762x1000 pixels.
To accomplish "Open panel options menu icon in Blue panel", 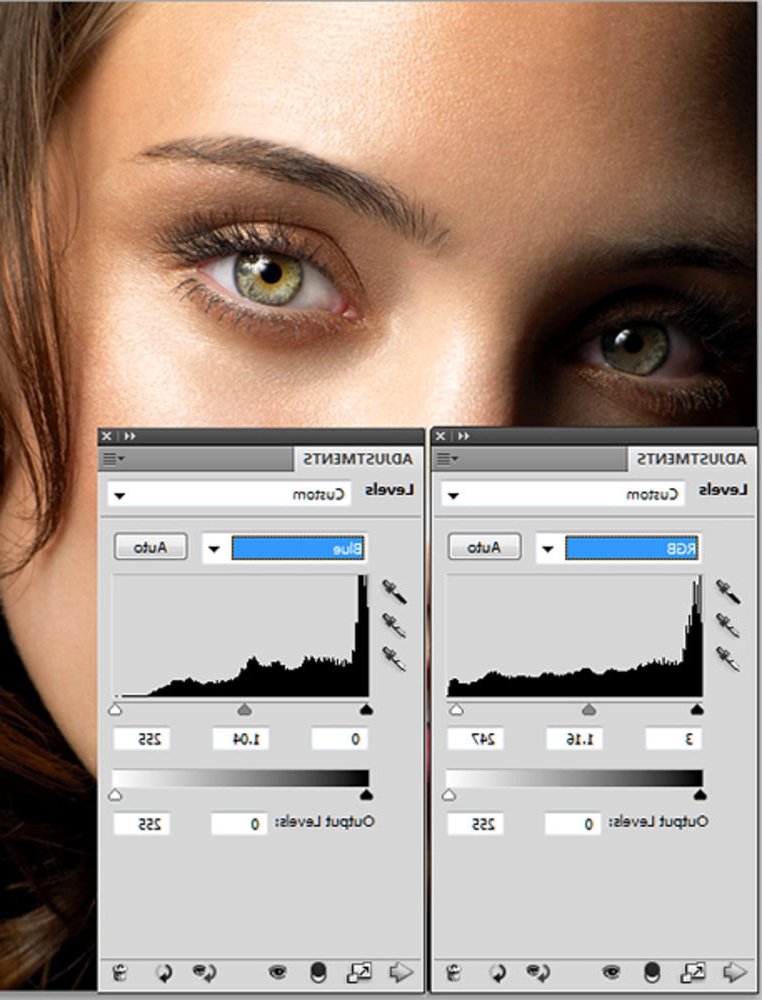I will tap(113, 459).
